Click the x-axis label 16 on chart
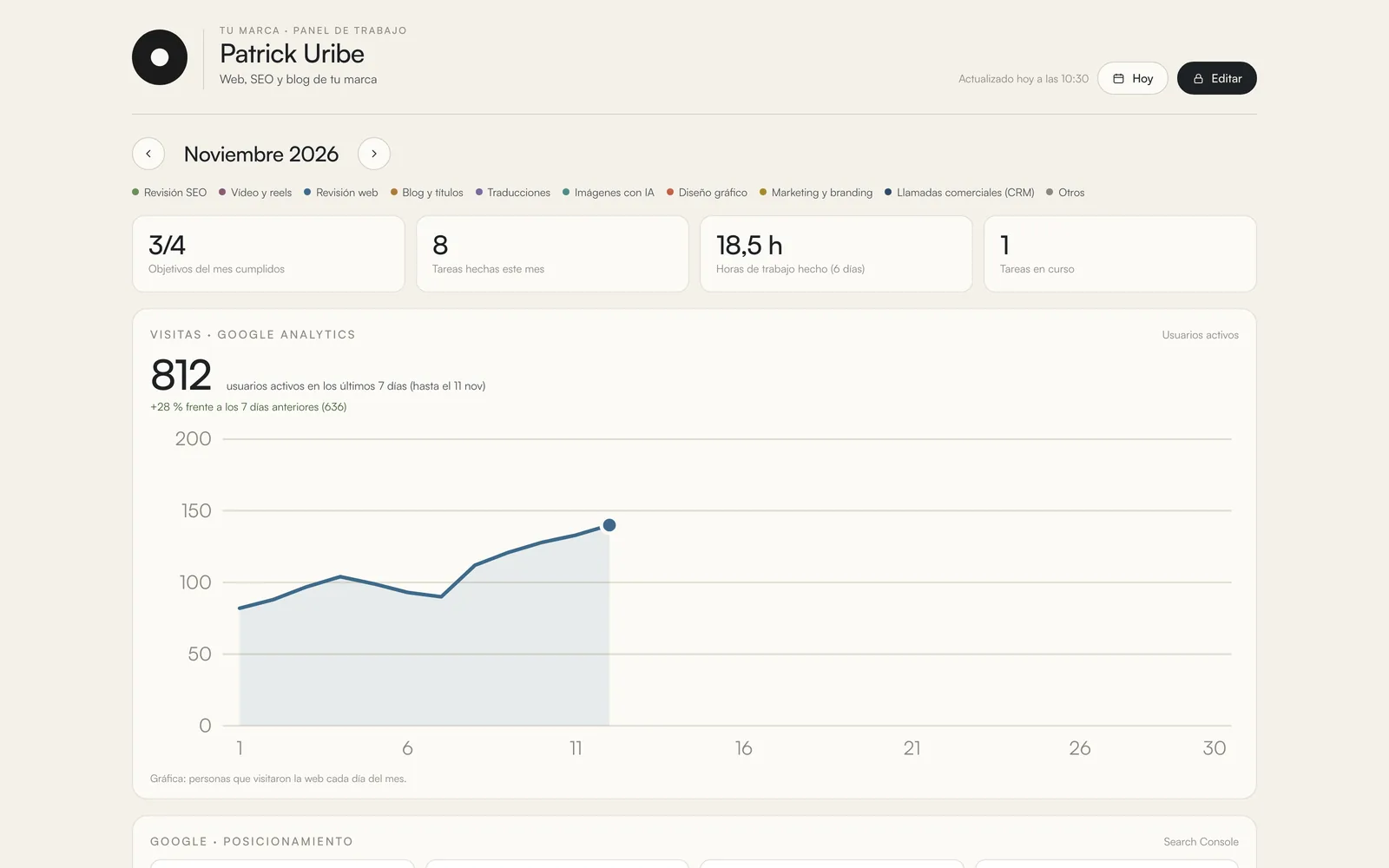This screenshot has height=868, width=1389. point(743,748)
